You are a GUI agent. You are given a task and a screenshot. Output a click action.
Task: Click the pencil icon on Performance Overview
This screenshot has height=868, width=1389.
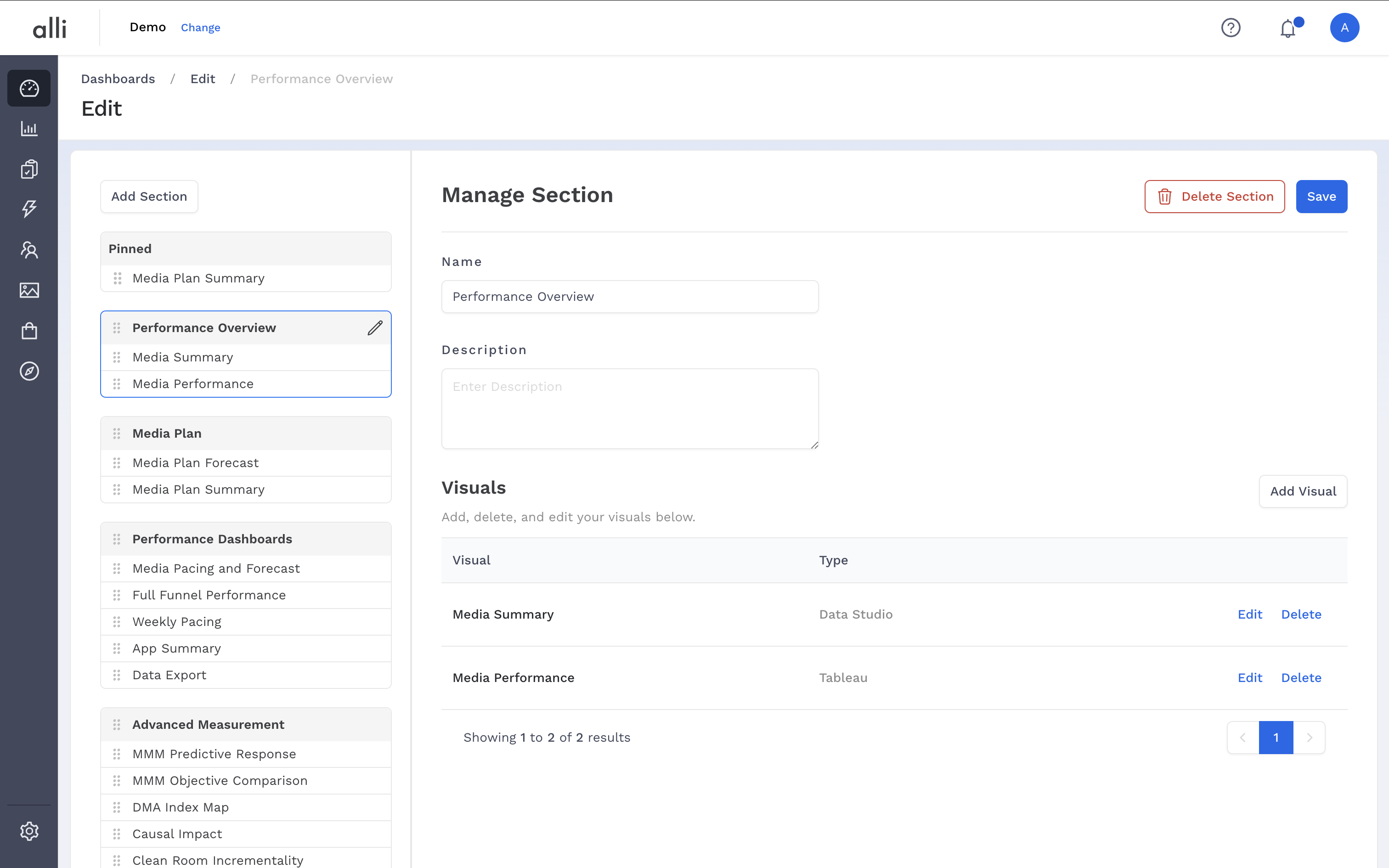pos(375,328)
